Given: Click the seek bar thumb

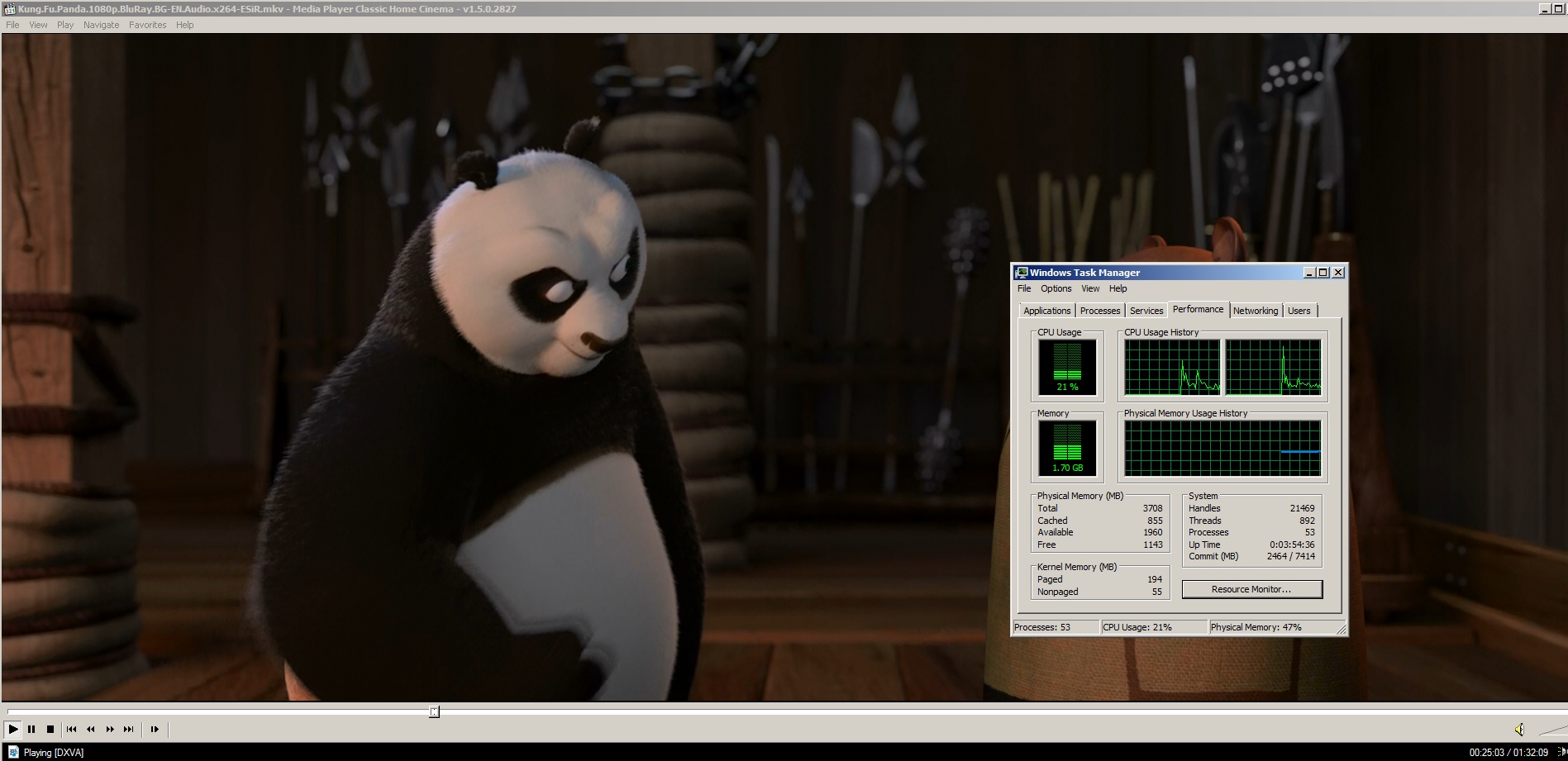Looking at the screenshot, I should (x=434, y=711).
